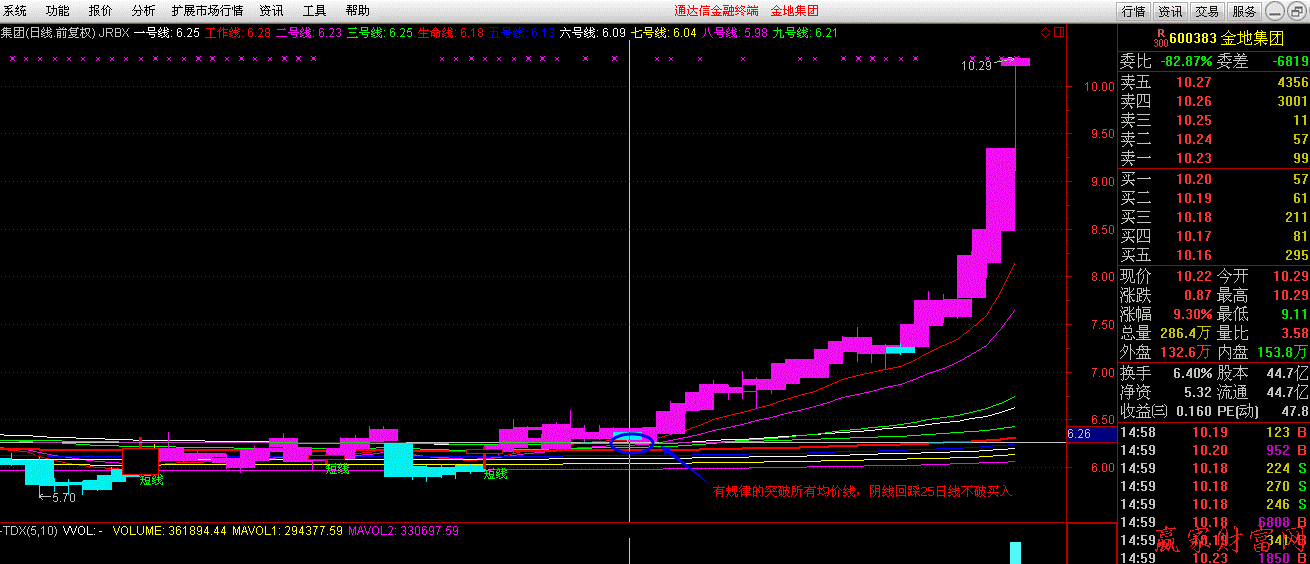Open the 工具 menu
1310x564 pixels.
[x=314, y=11]
